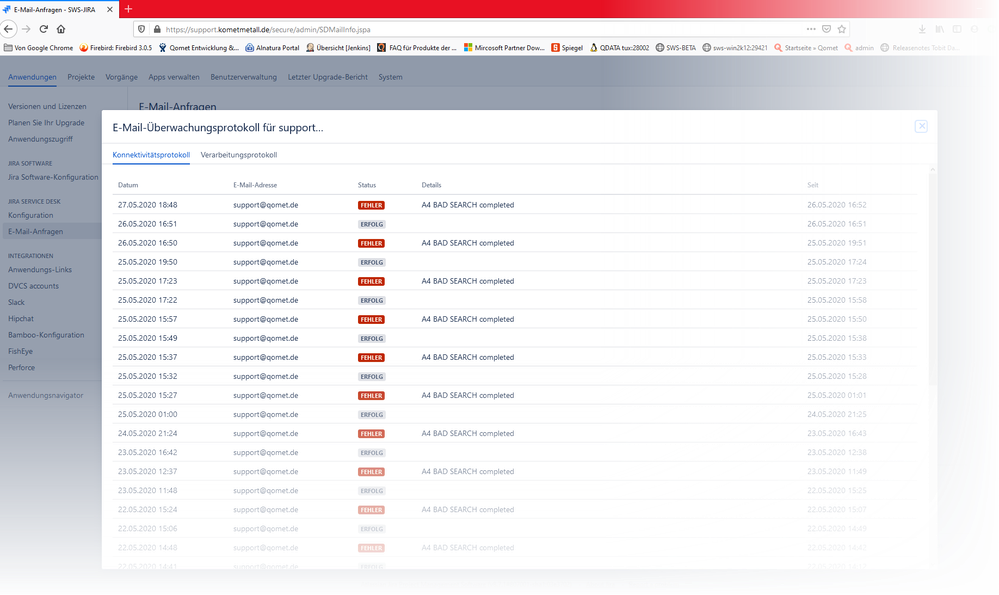The height and width of the screenshot is (595, 999).
Task: Click the ERFOLG badge in 25.05.2020 01:00 row
Action: (x=371, y=415)
